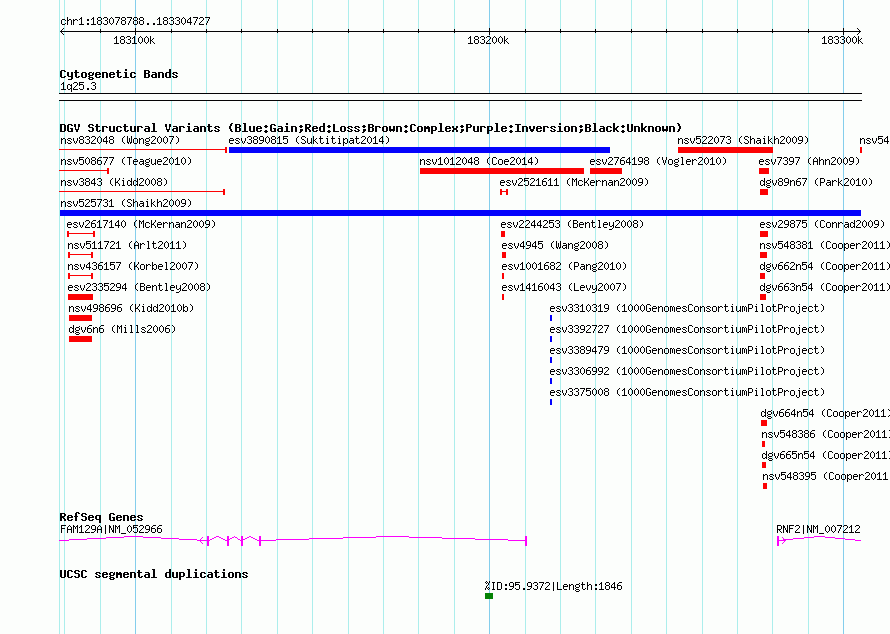Click the nsv511721 (Arlt2011) label
Image resolution: width=890 pixels, height=634 pixels.
tap(127, 245)
